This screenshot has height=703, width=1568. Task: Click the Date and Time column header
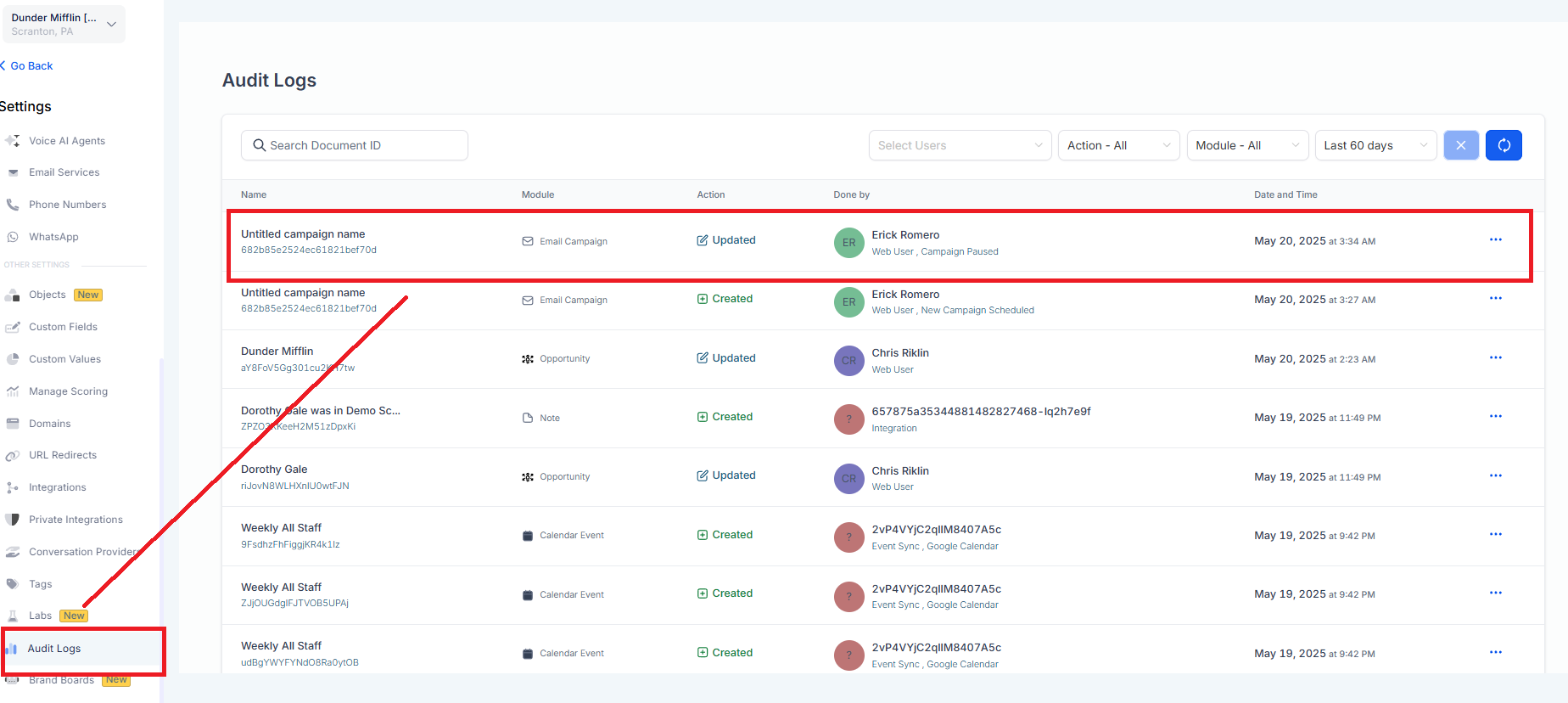1285,194
